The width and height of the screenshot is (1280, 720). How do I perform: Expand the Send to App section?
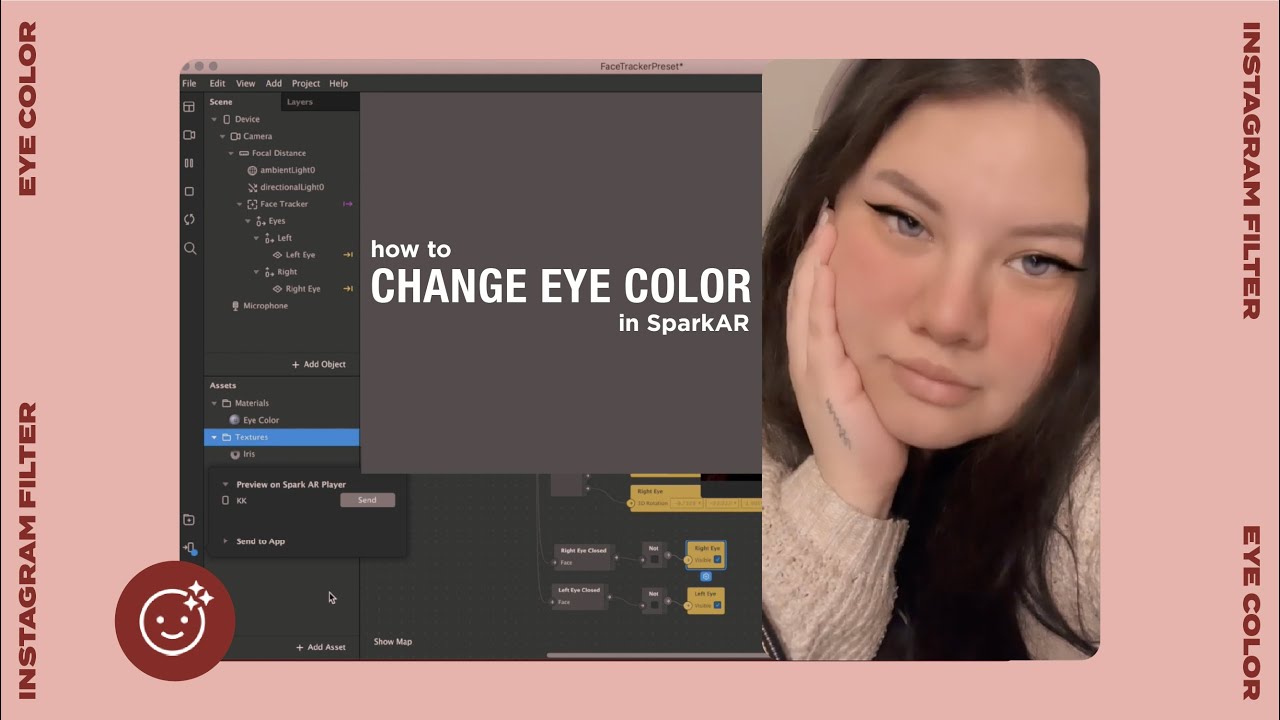coord(225,541)
